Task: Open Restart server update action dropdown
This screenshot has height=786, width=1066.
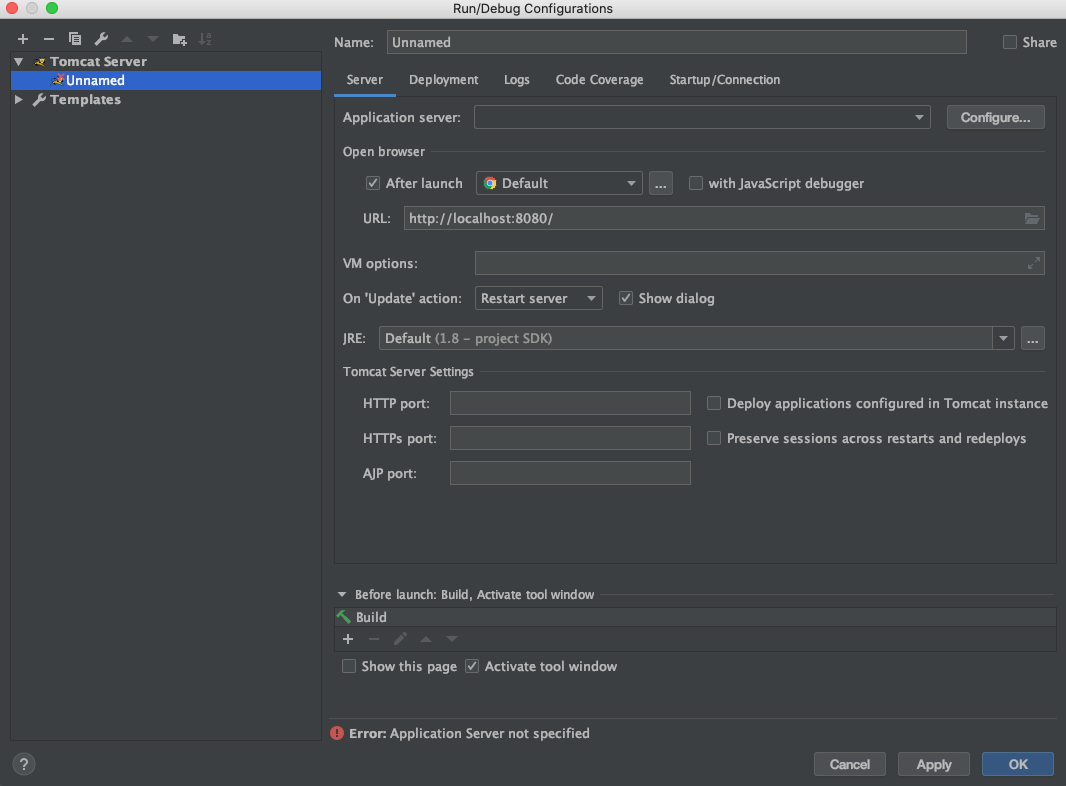Action: point(538,298)
